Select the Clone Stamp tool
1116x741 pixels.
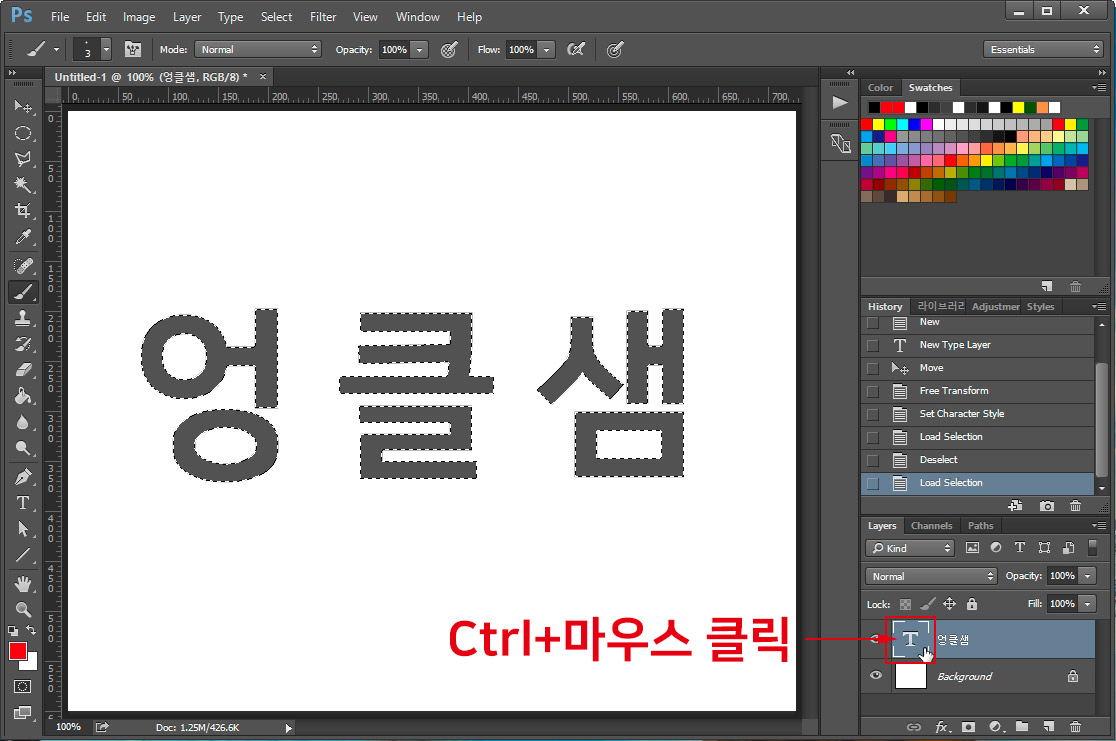[24, 318]
